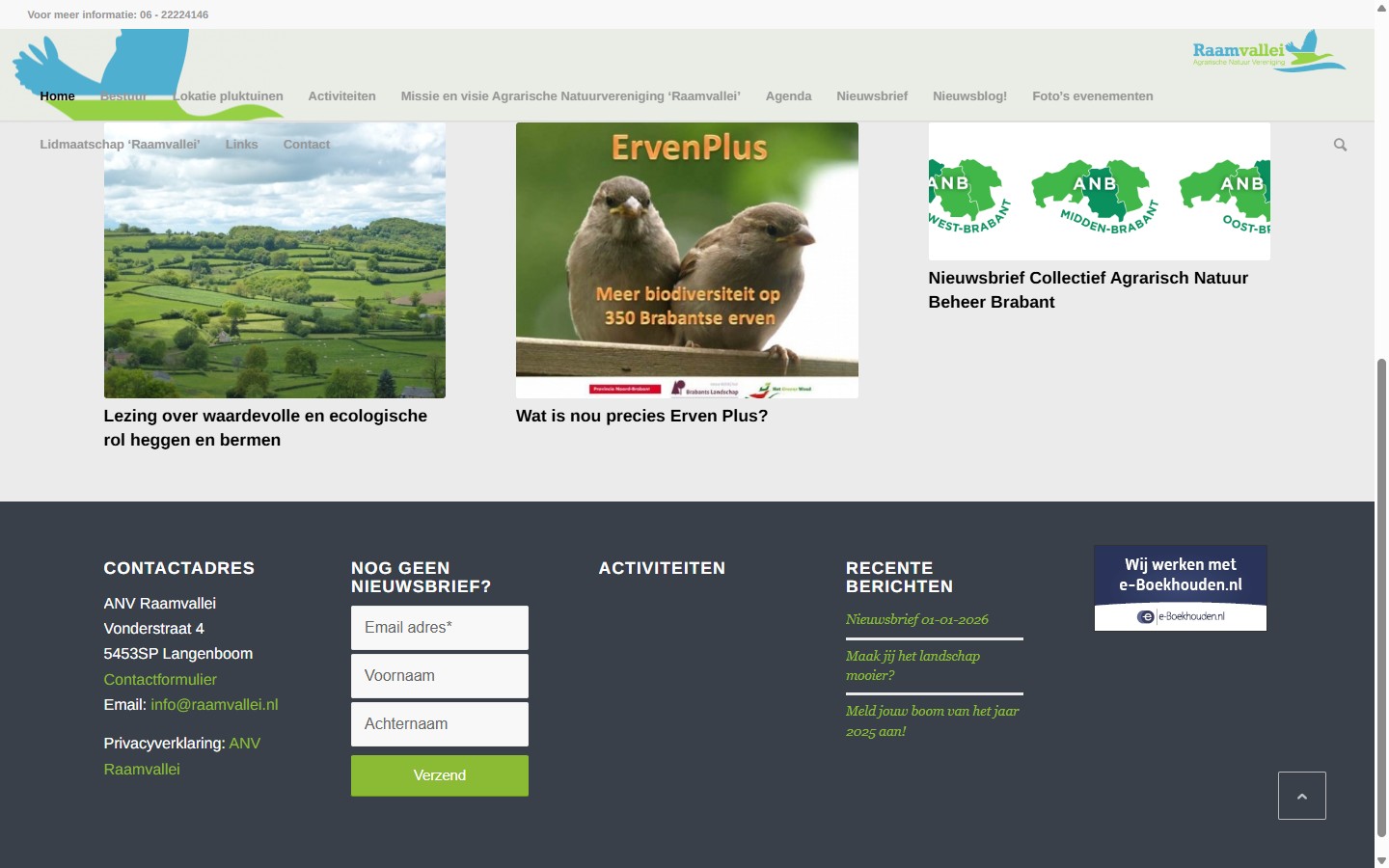Focus the Email adres input field
The image size is (1389, 868).
pyautogui.click(x=440, y=628)
